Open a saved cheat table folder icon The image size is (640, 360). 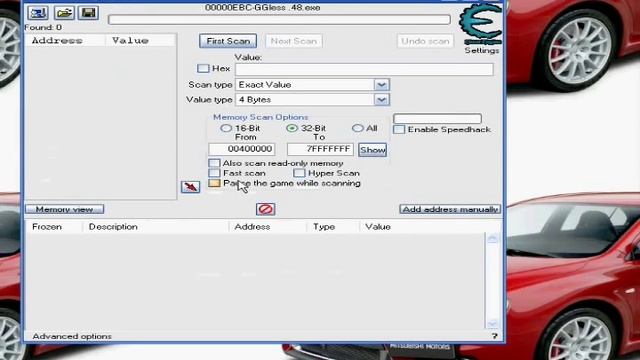(x=64, y=13)
